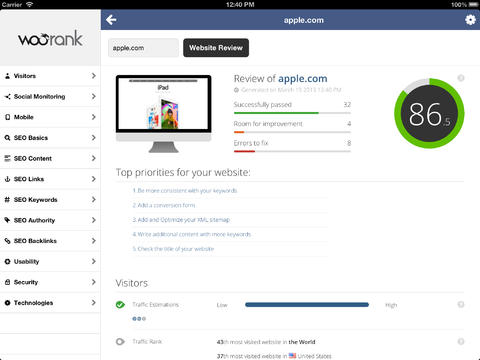480x360 pixels.
Task: Expand the SEO Basics chevron
Action: [94, 138]
